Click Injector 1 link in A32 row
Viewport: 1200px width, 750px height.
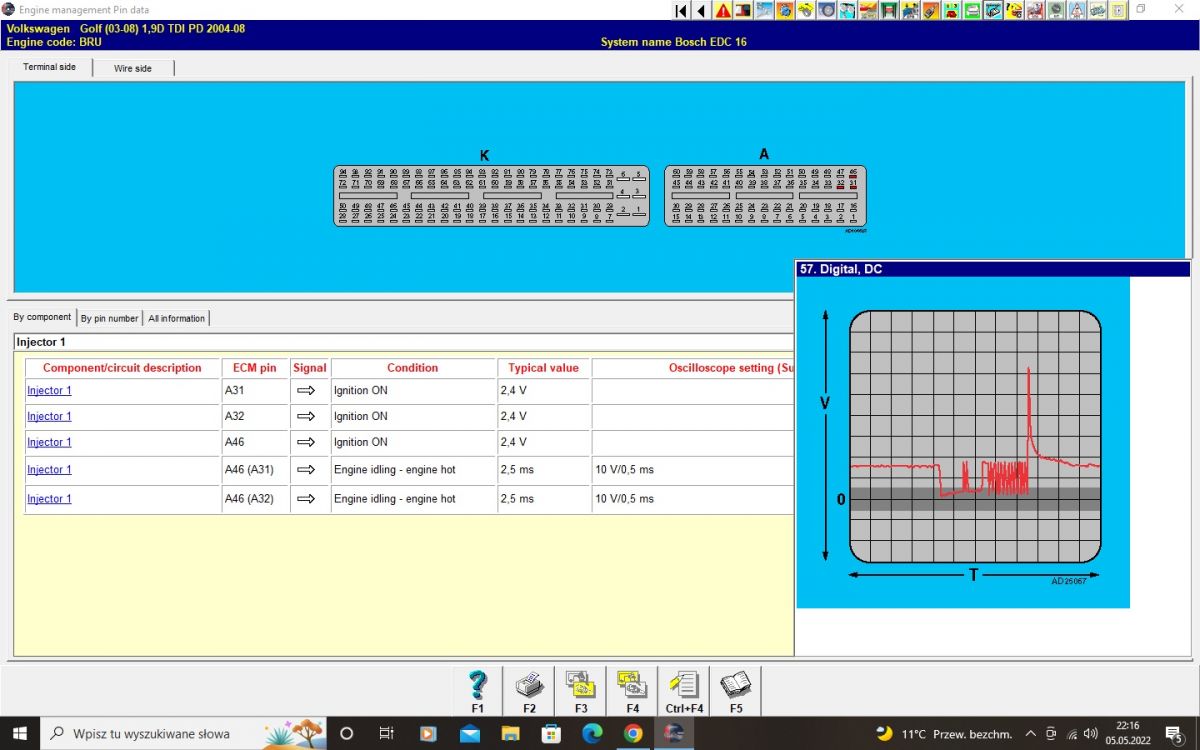pyautogui.click(x=49, y=417)
